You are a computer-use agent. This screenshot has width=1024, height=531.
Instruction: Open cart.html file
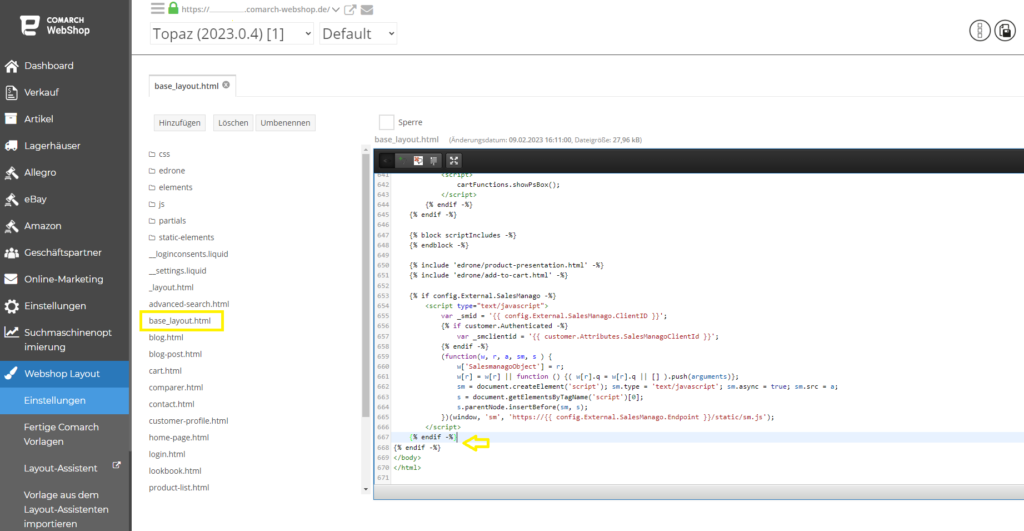(165, 370)
